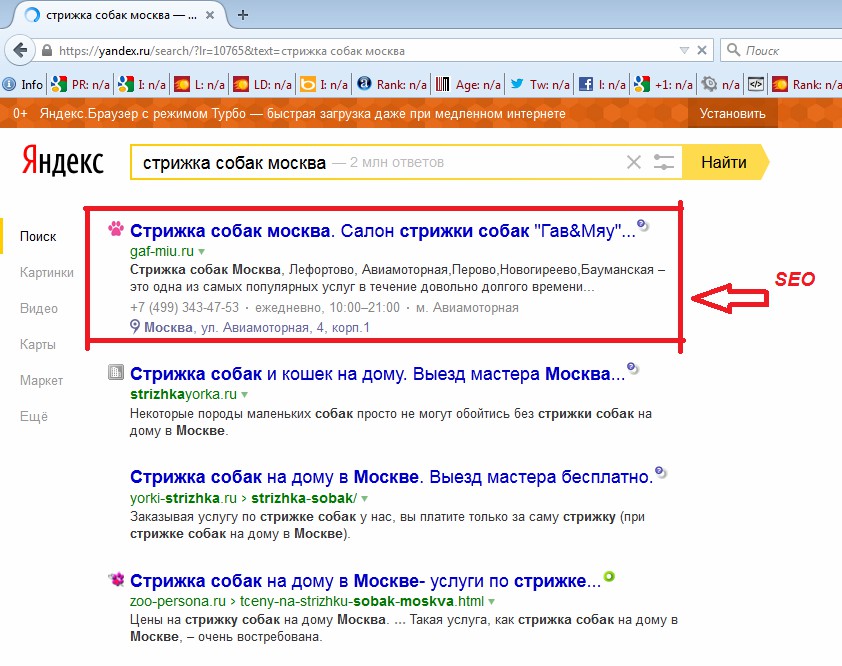Open a new browser tab with plus
The height and width of the screenshot is (666, 842).
tap(243, 15)
